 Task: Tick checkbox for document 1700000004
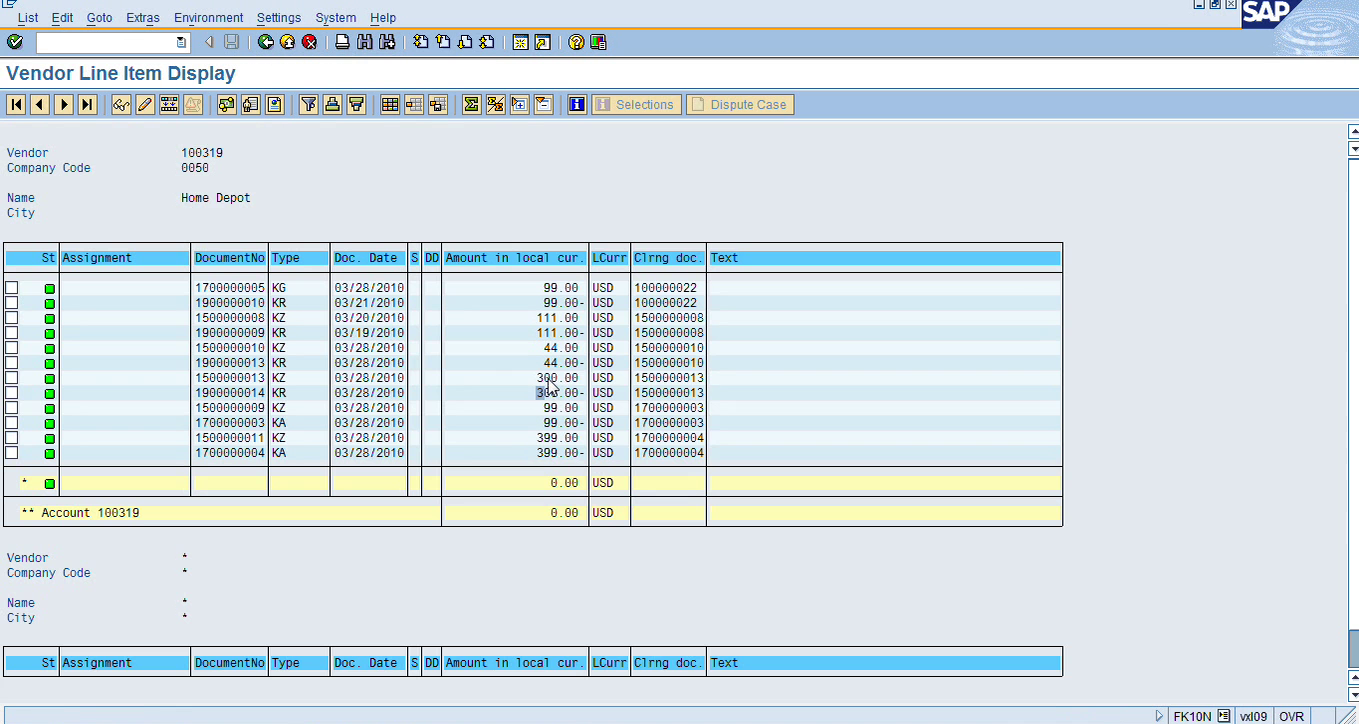click(x=12, y=453)
